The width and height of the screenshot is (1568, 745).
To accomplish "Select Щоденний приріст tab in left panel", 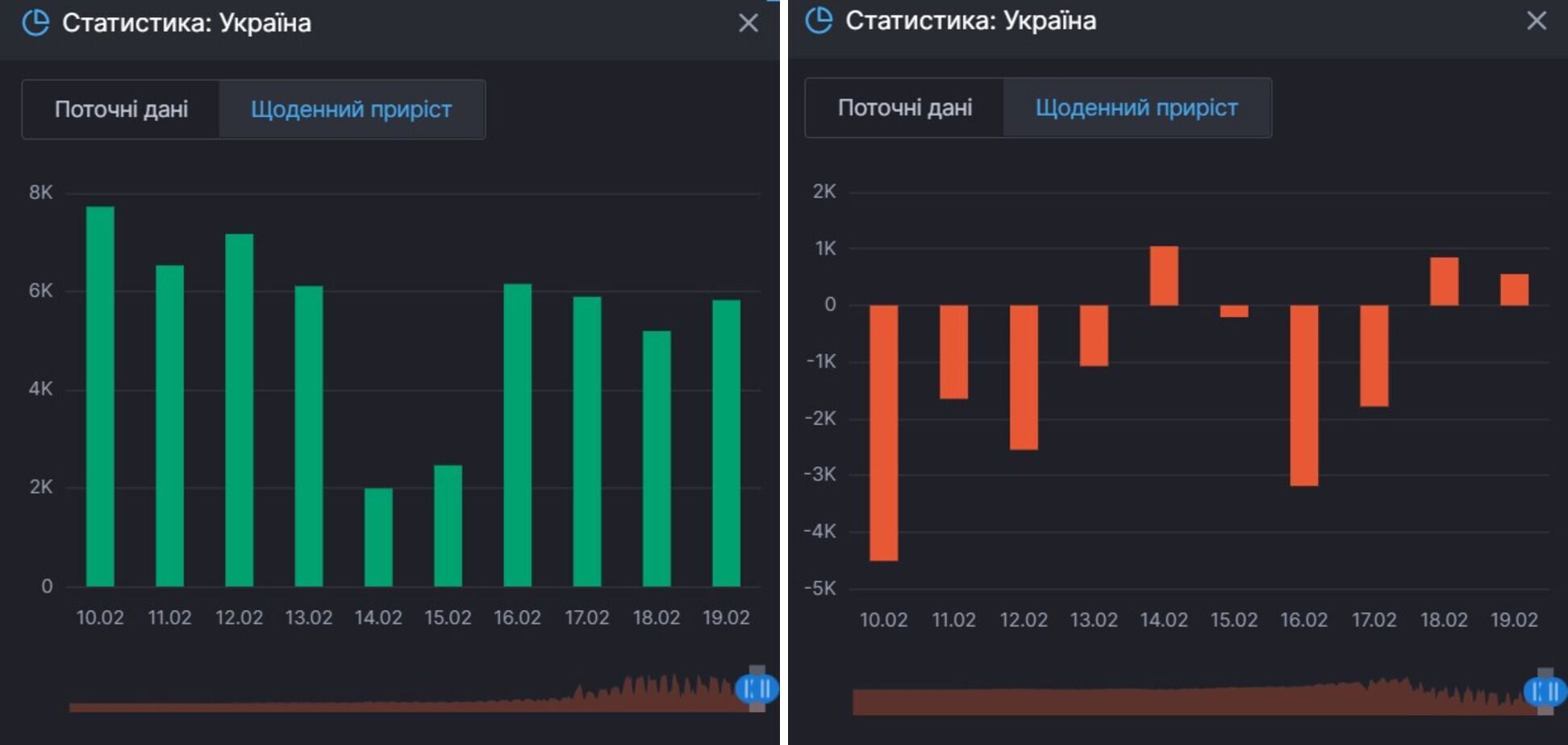I will (x=352, y=109).
